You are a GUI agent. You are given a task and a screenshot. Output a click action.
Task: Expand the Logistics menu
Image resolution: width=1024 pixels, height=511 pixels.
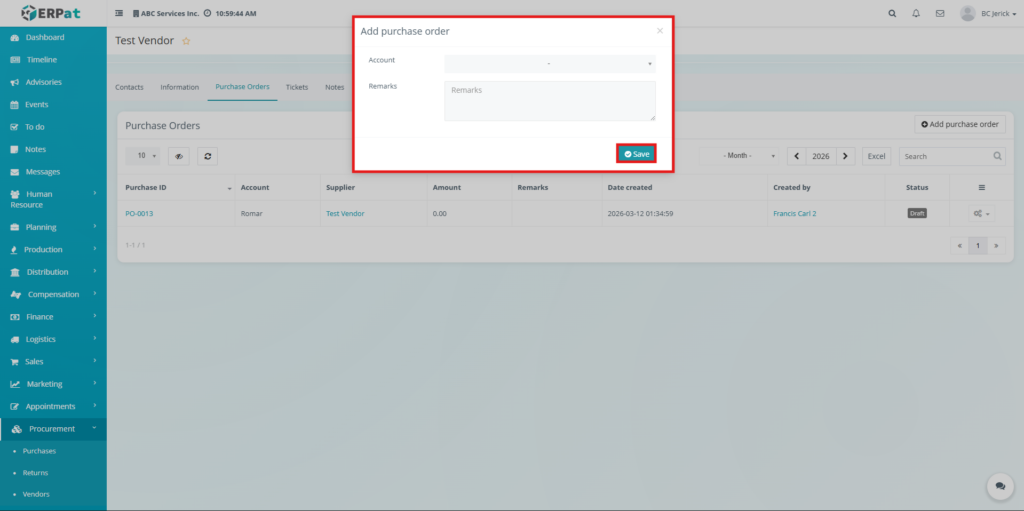[54, 339]
